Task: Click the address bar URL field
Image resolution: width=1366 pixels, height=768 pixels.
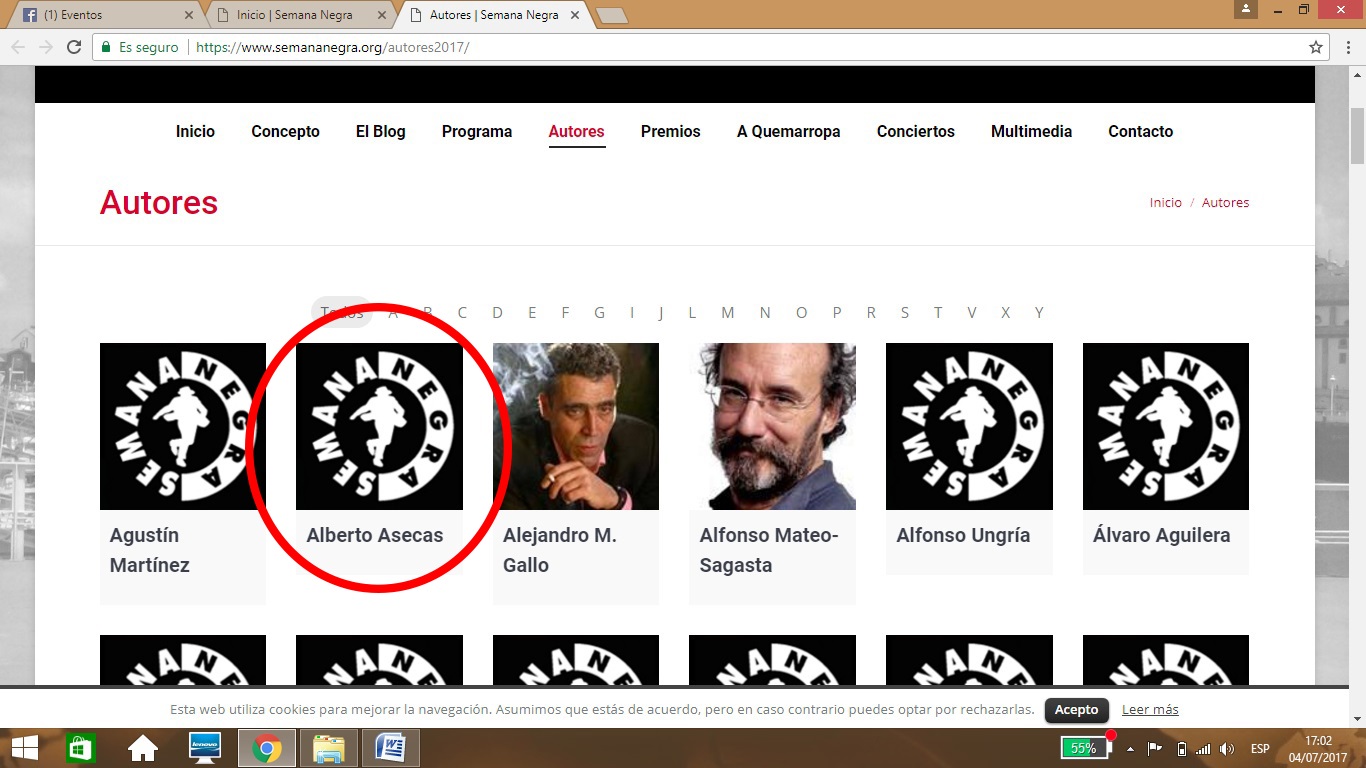Action: click(700, 47)
